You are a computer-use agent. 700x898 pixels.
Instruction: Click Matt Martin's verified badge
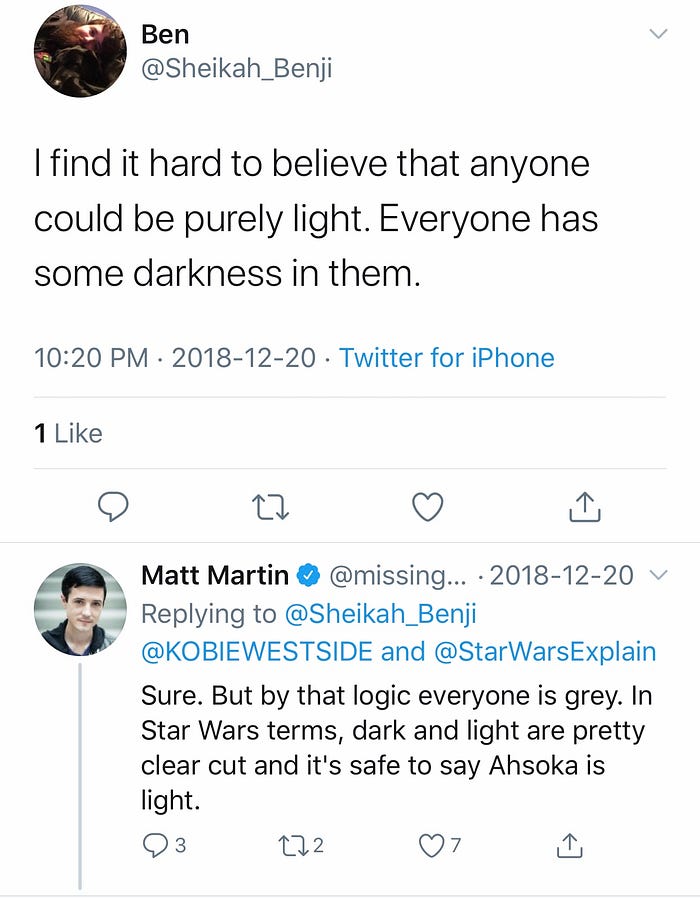coord(309,576)
